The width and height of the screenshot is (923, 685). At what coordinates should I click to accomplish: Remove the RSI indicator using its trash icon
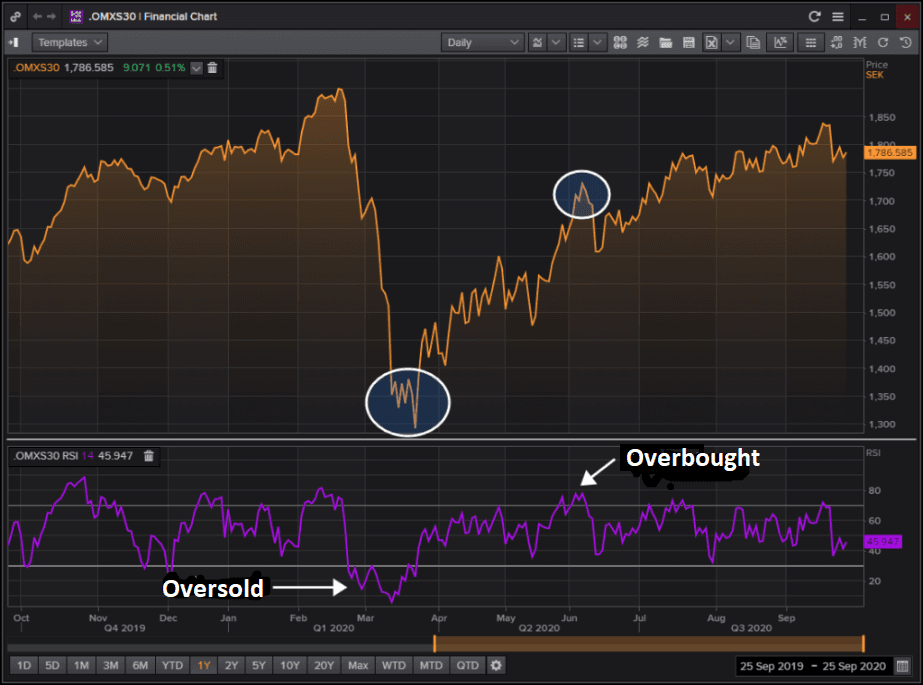coord(149,456)
